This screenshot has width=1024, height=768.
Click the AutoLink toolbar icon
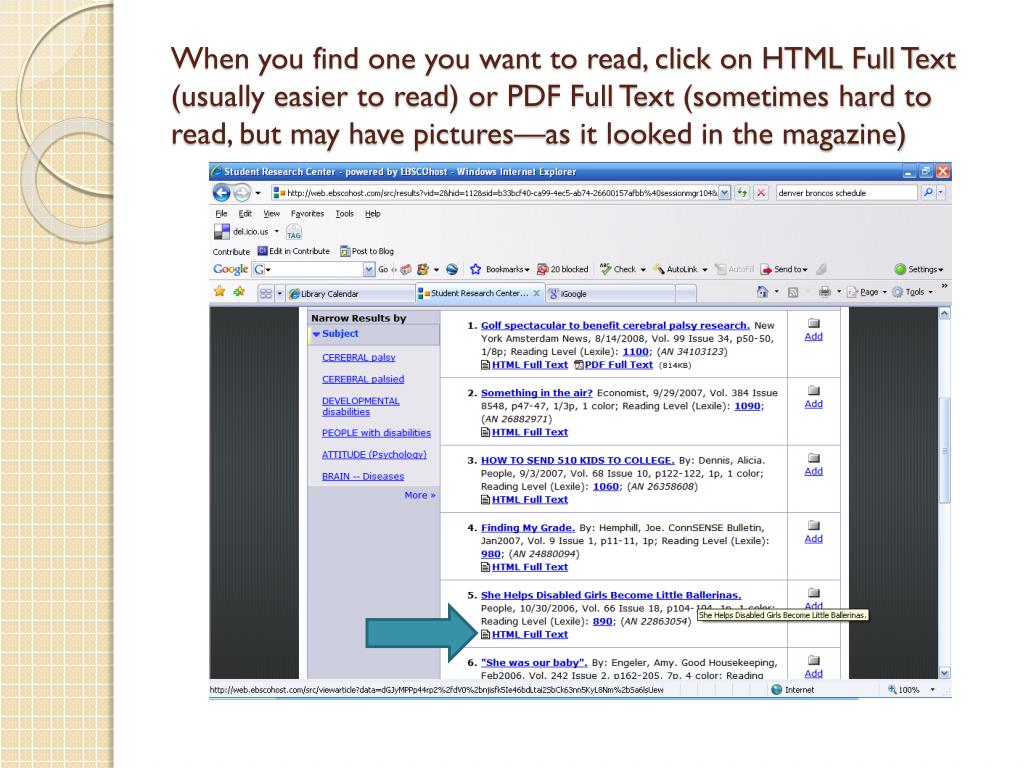click(659, 269)
